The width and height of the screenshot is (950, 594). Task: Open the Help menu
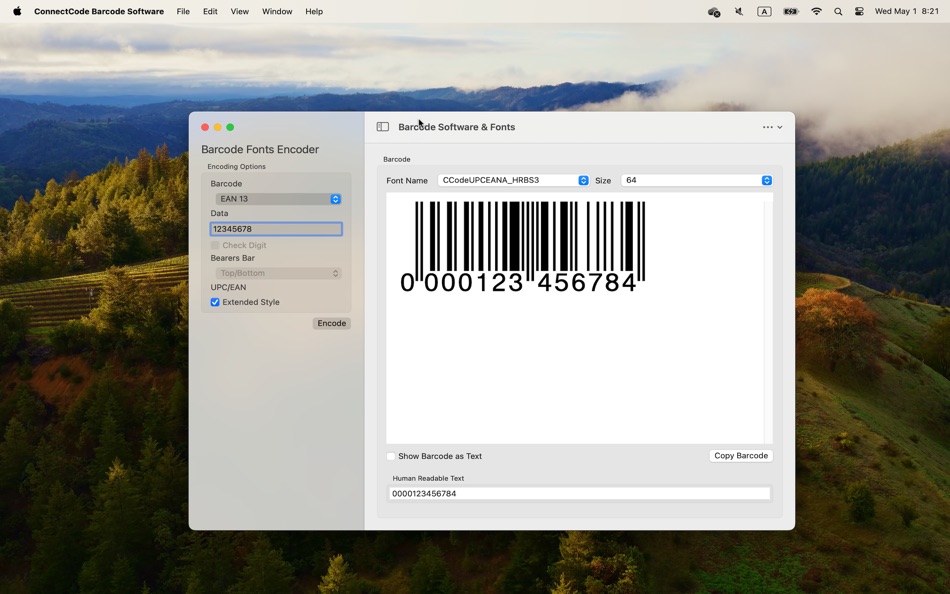(314, 12)
